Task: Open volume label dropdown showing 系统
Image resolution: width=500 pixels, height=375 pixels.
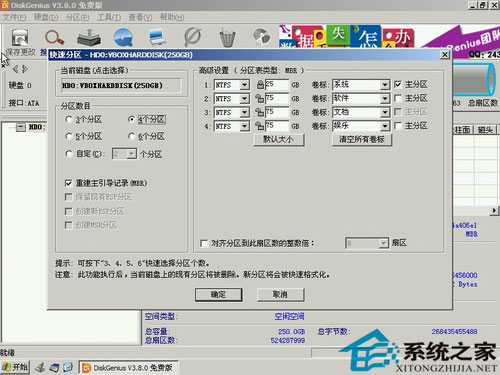Action: pos(385,85)
